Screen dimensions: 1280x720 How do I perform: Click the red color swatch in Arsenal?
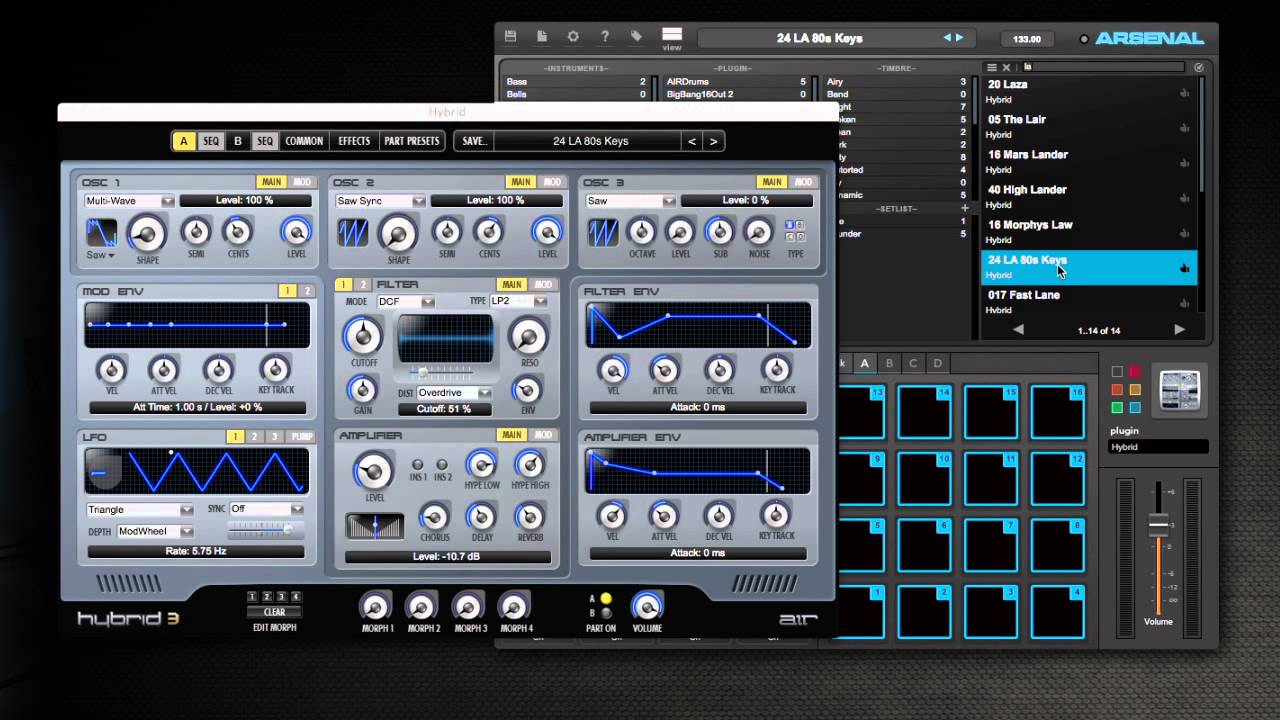click(x=1135, y=373)
